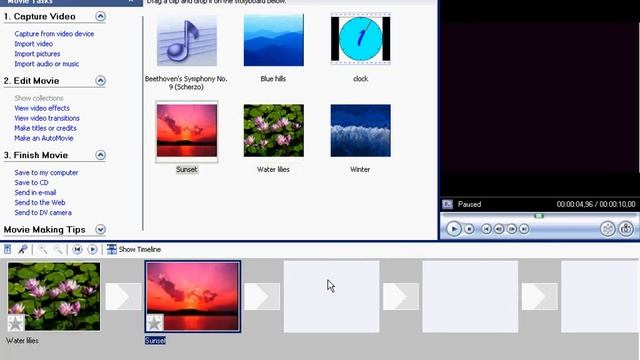
Task: Collapse the Finish Movie section
Action: click(100, 155)
